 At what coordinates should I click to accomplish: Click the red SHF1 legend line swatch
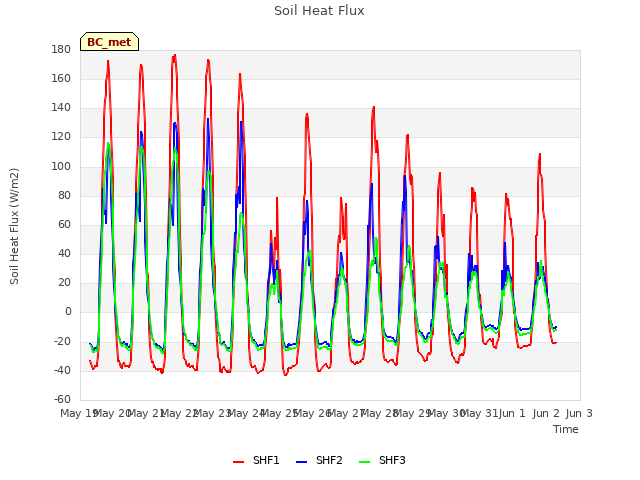[238, 462]
